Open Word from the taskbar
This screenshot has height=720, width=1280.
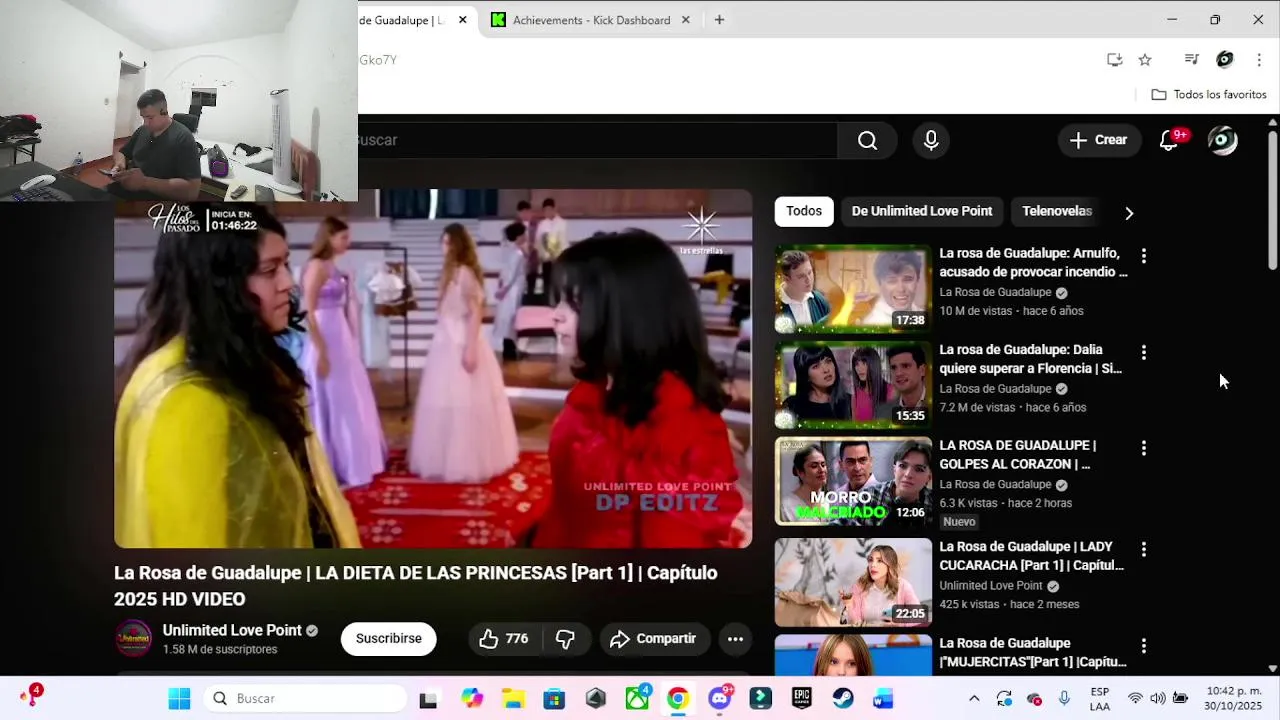pos(883,698)
